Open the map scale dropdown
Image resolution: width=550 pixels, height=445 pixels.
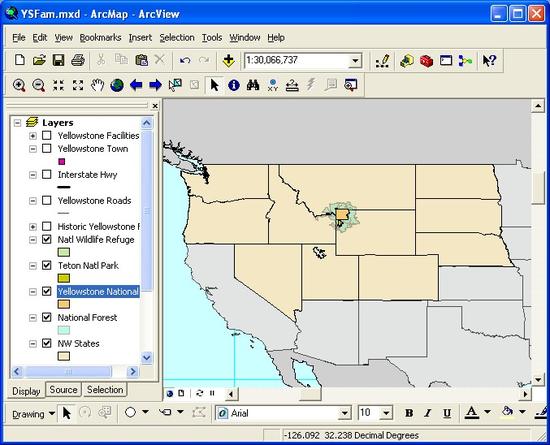coord(355,61)
